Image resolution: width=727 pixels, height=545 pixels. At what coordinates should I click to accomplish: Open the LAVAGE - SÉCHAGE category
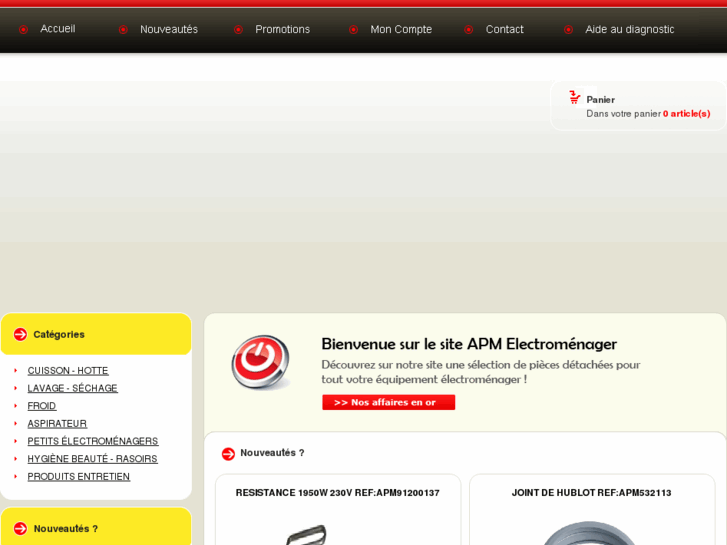click(72, 388)
